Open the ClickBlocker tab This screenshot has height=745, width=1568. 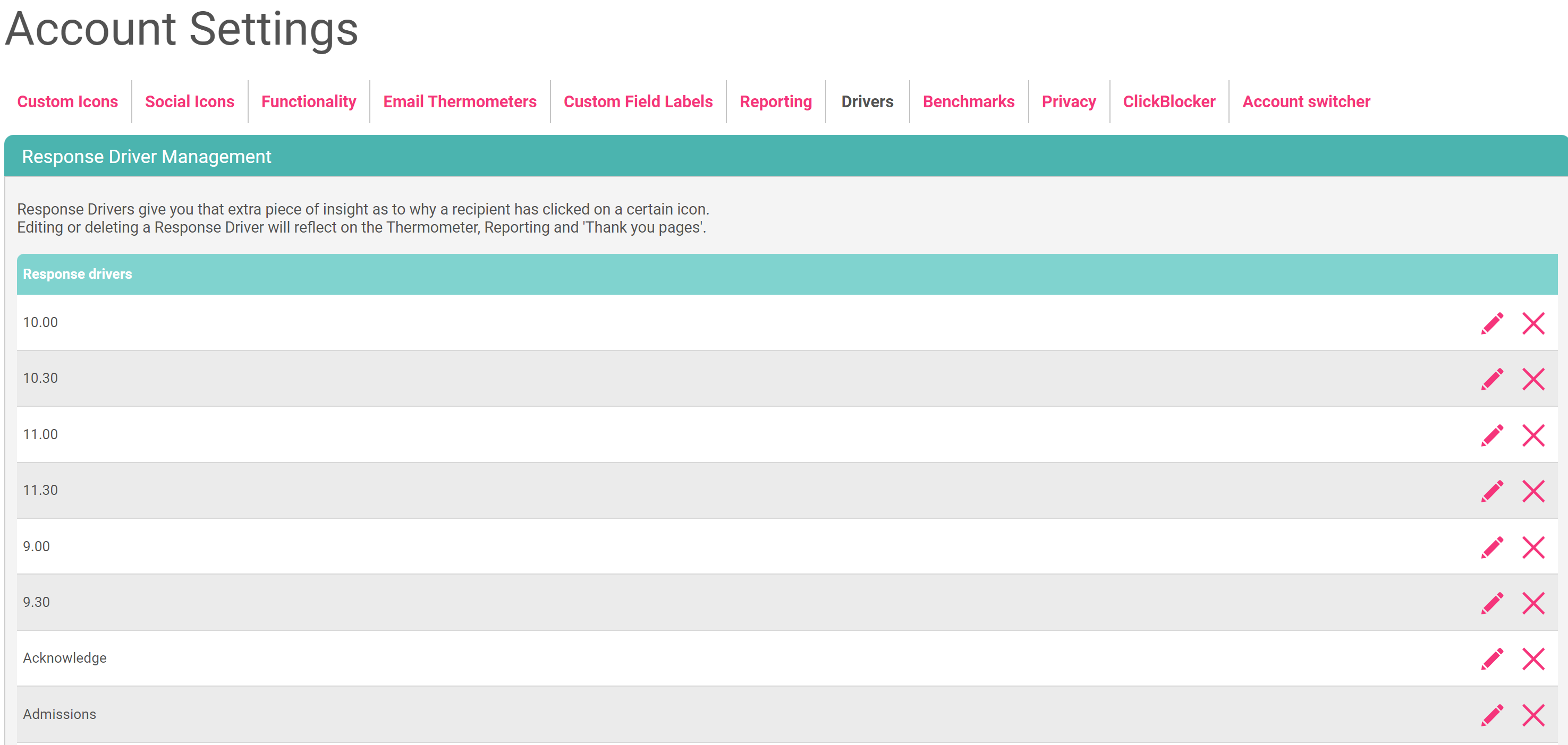coord(1169,101)
